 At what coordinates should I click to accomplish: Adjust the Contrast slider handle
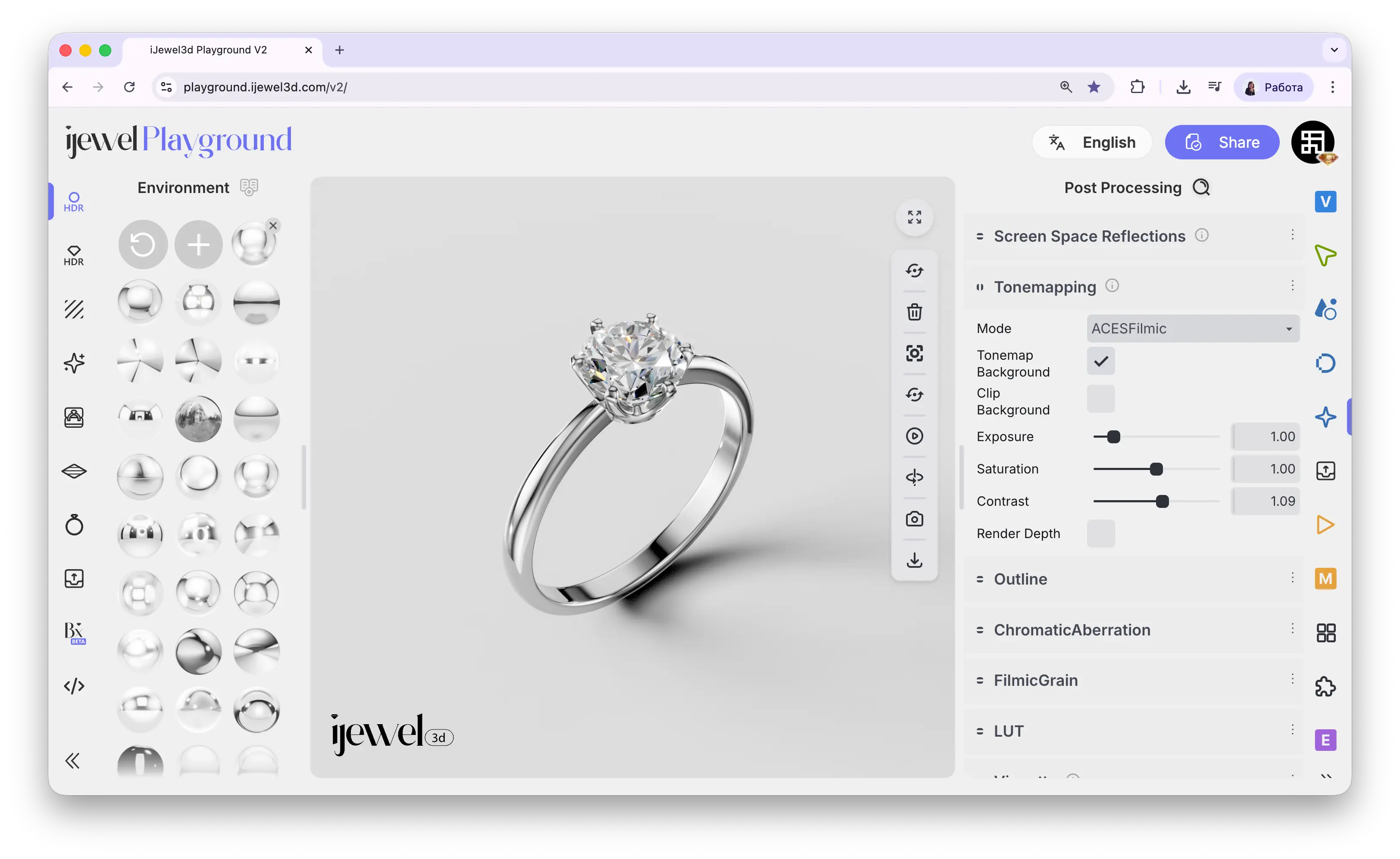point(1162,501)
